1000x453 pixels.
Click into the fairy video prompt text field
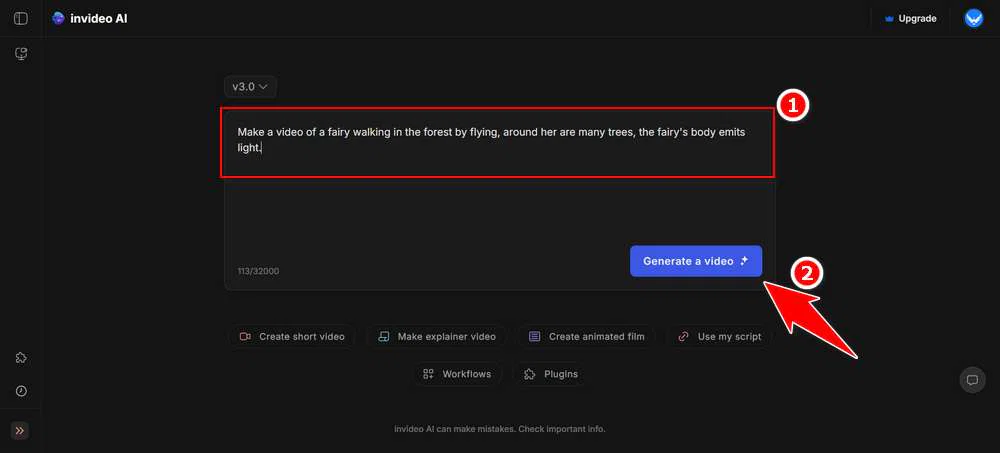click(497, 140)
